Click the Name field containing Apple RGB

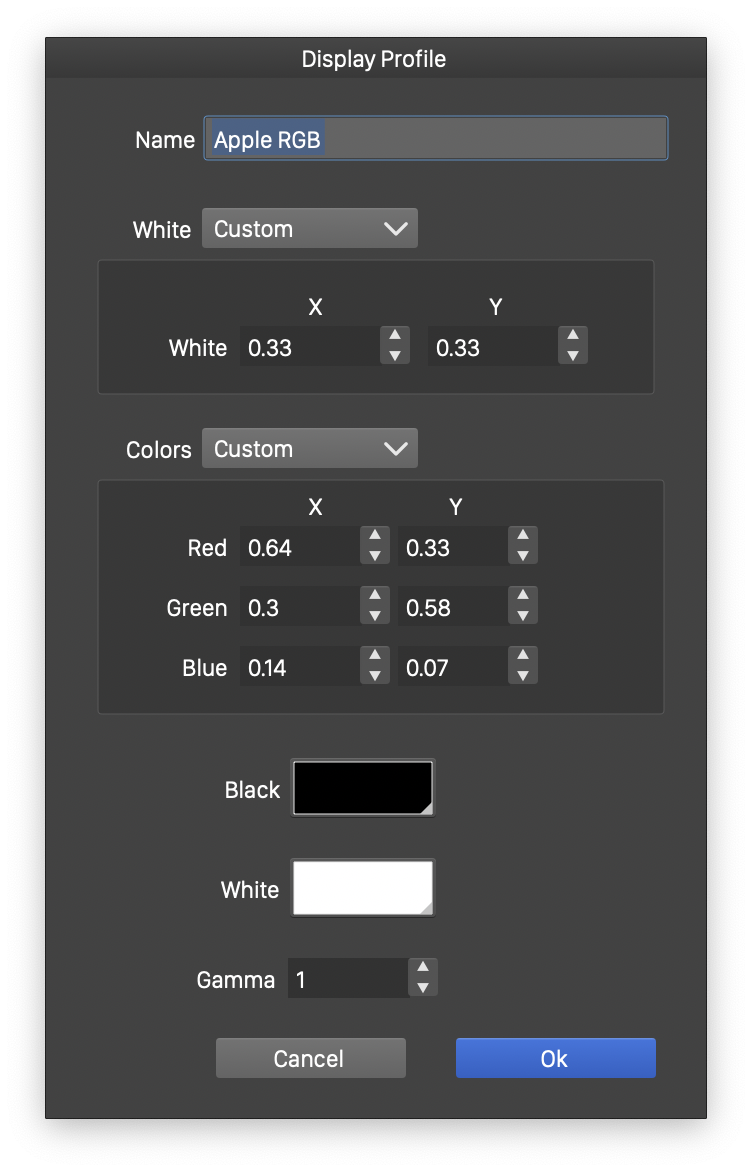436,139
